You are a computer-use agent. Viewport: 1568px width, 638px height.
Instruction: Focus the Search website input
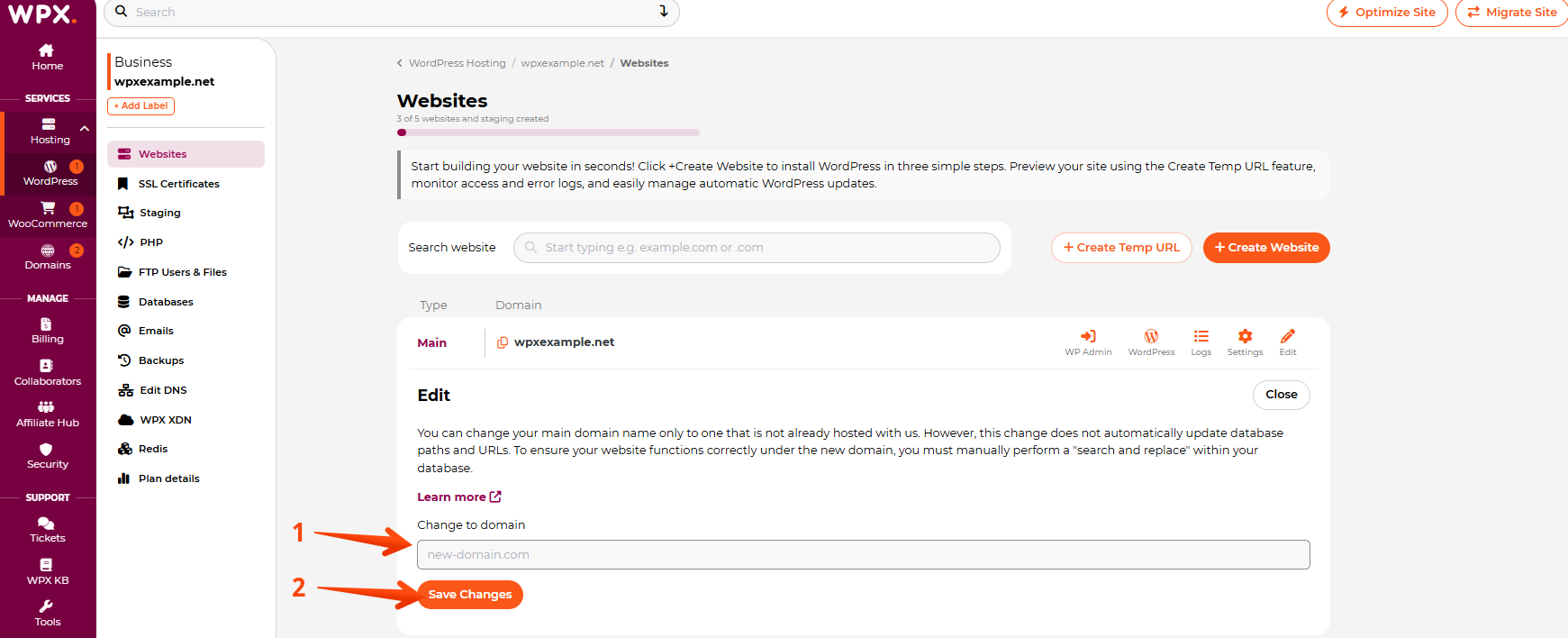pyautogui.click(x=757, y=248)
